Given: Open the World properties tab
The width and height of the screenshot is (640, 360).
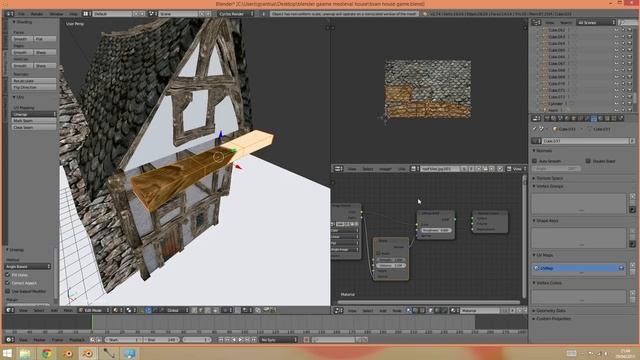Looking at the screenshot, I should point(567,118).
